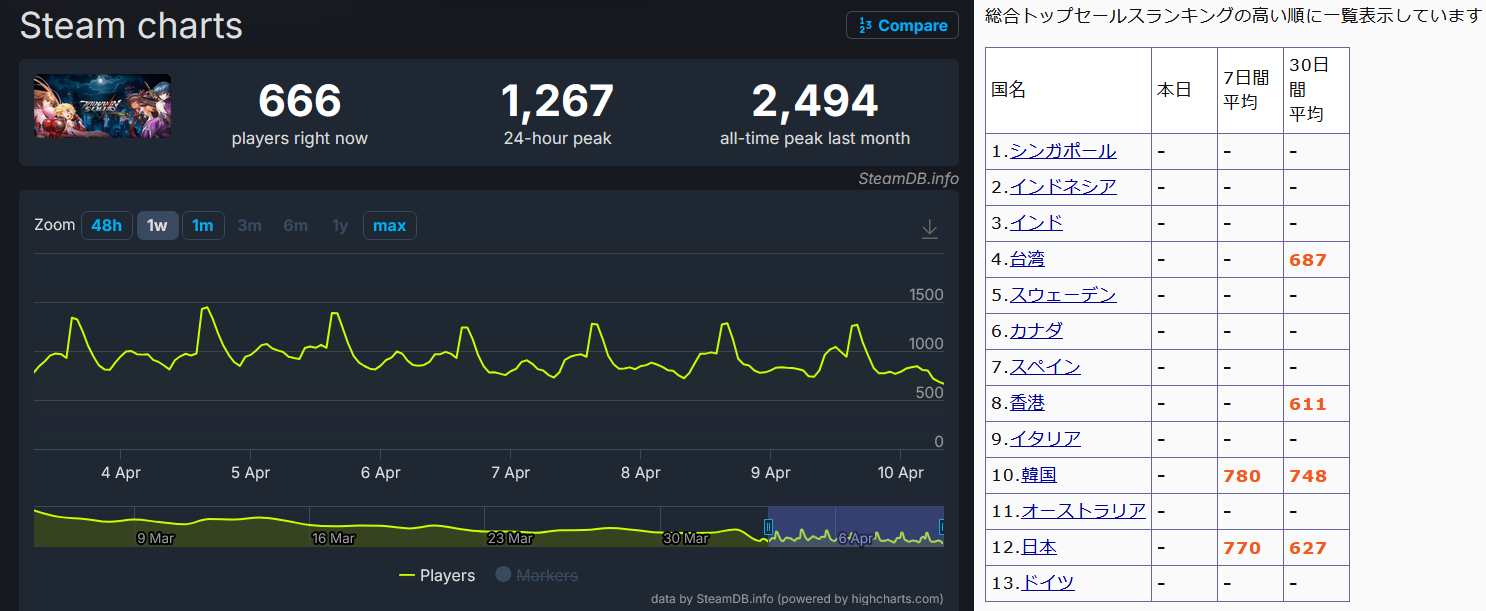Select the 1w zoom range
The height and width of the screenshot is (611, 1486).
coord(157,225)
